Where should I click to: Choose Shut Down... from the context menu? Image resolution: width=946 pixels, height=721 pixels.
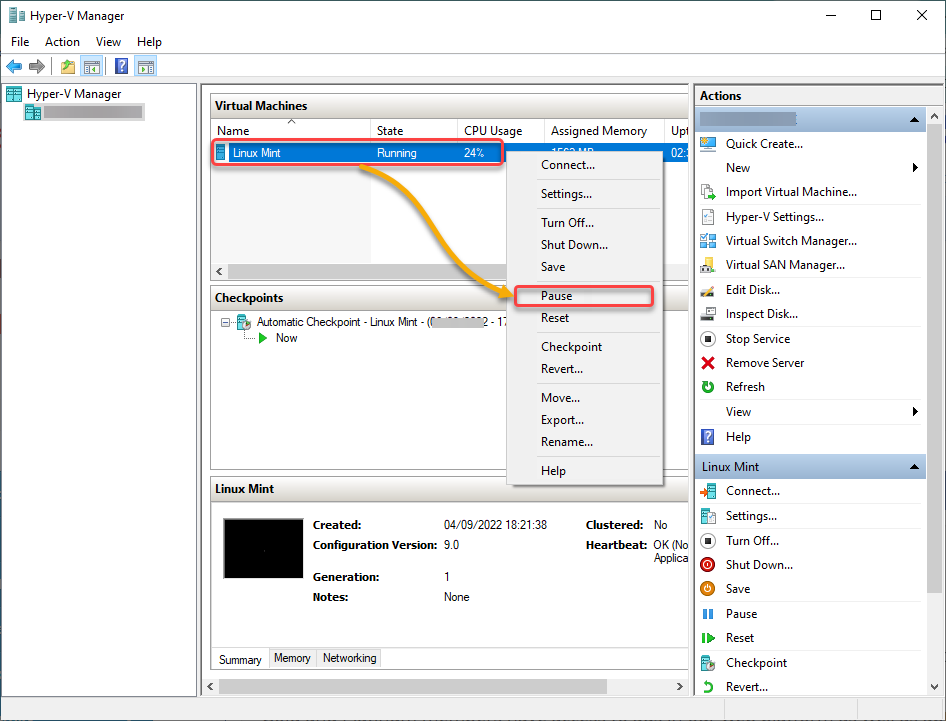pyautogui.click(x=584, y=245)
